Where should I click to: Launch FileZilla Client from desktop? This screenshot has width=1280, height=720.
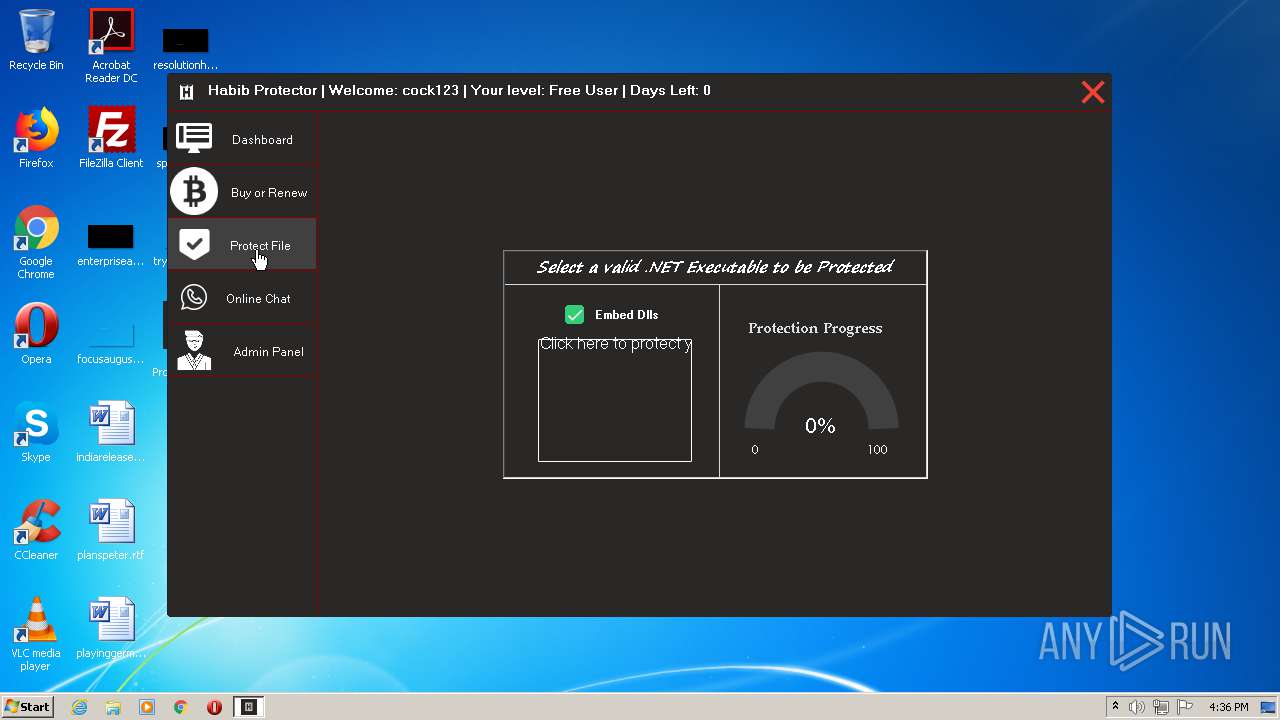(x=111, y=138)
